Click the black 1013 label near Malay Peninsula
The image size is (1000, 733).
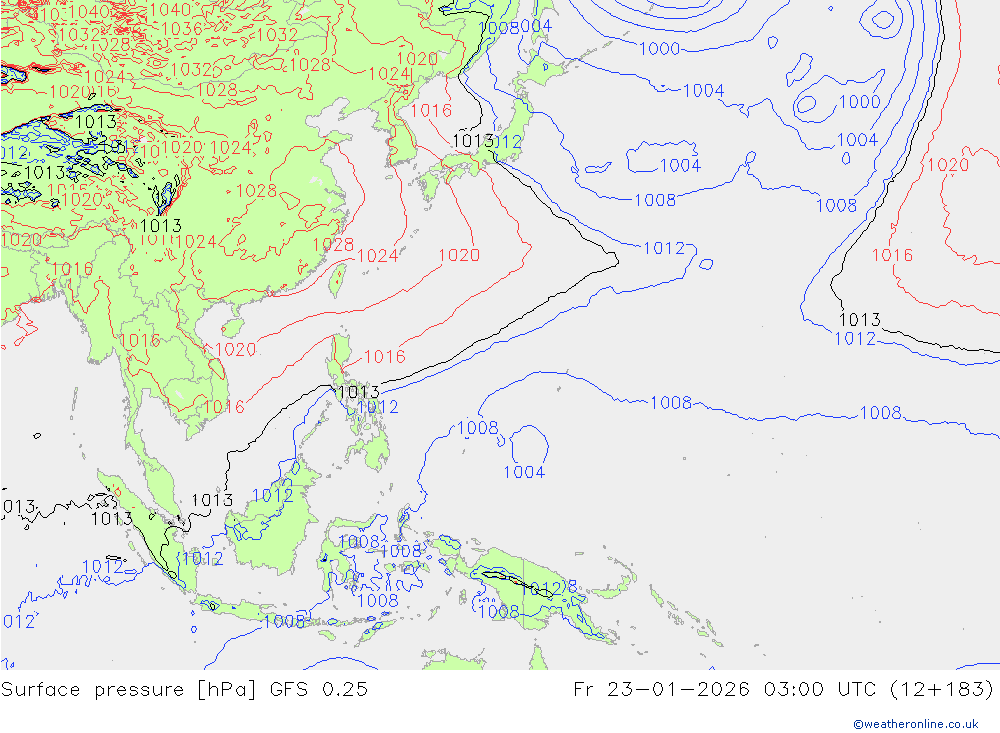(x=212, y=500)
